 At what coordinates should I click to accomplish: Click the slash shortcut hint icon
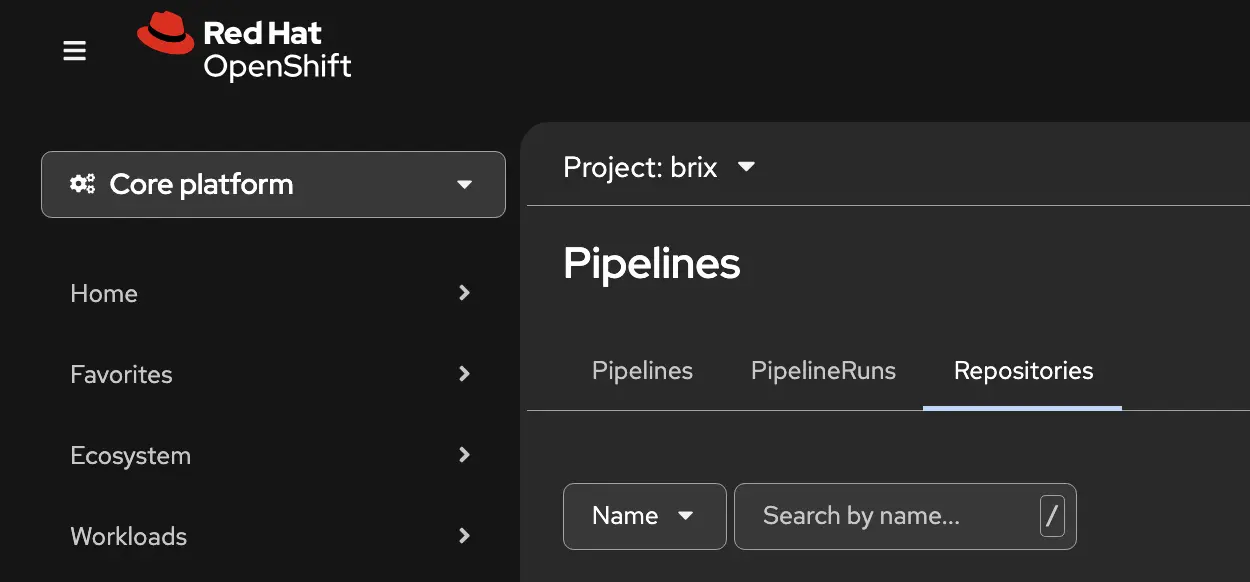point(1052,516)
